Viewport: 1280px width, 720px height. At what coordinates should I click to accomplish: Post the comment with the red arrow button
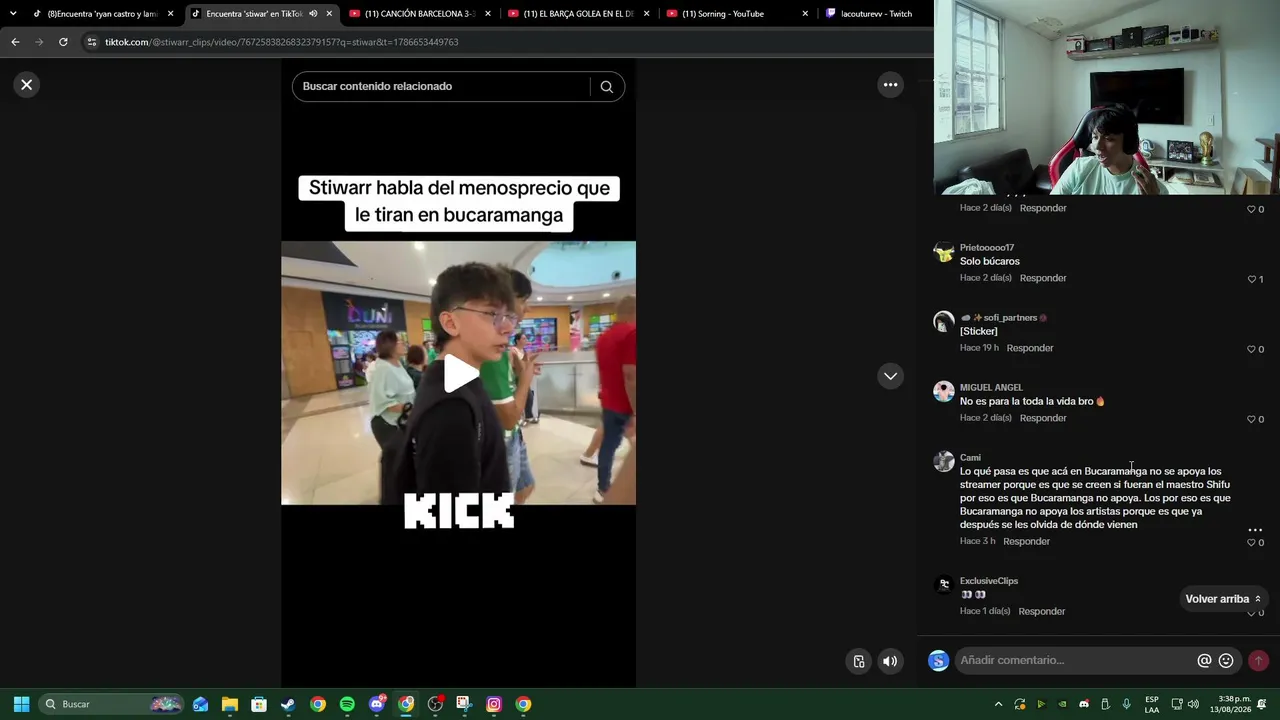(1258, 661)
